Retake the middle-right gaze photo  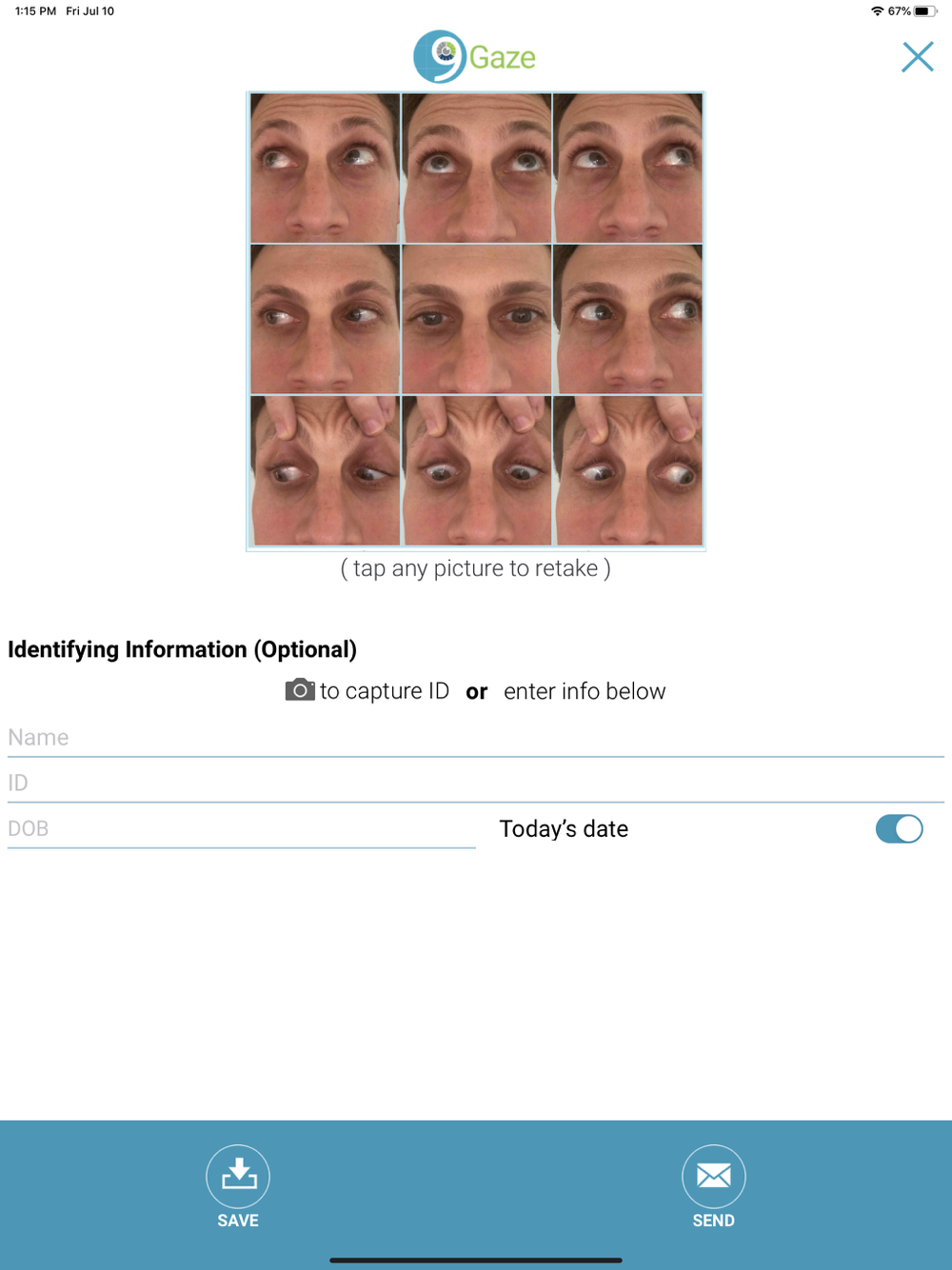pos(627,319)
